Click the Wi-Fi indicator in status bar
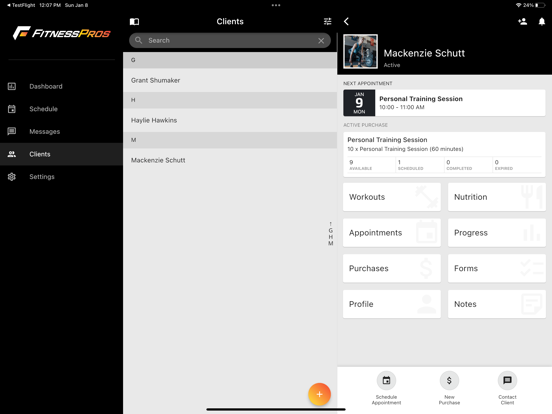The width and height of the screenshot is (552, 414). (x=518, y=5)
